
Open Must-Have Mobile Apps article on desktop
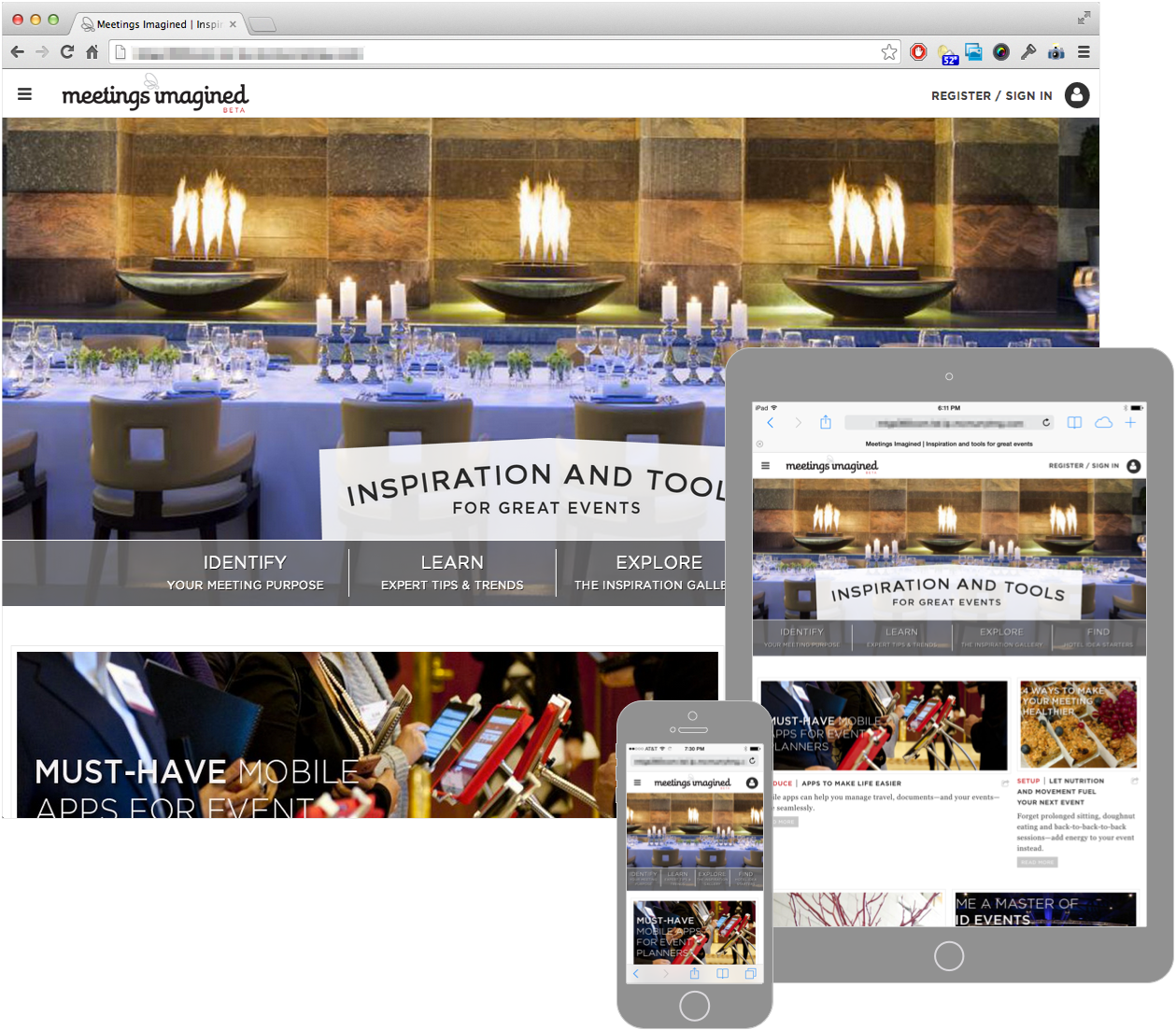[367, 735]
